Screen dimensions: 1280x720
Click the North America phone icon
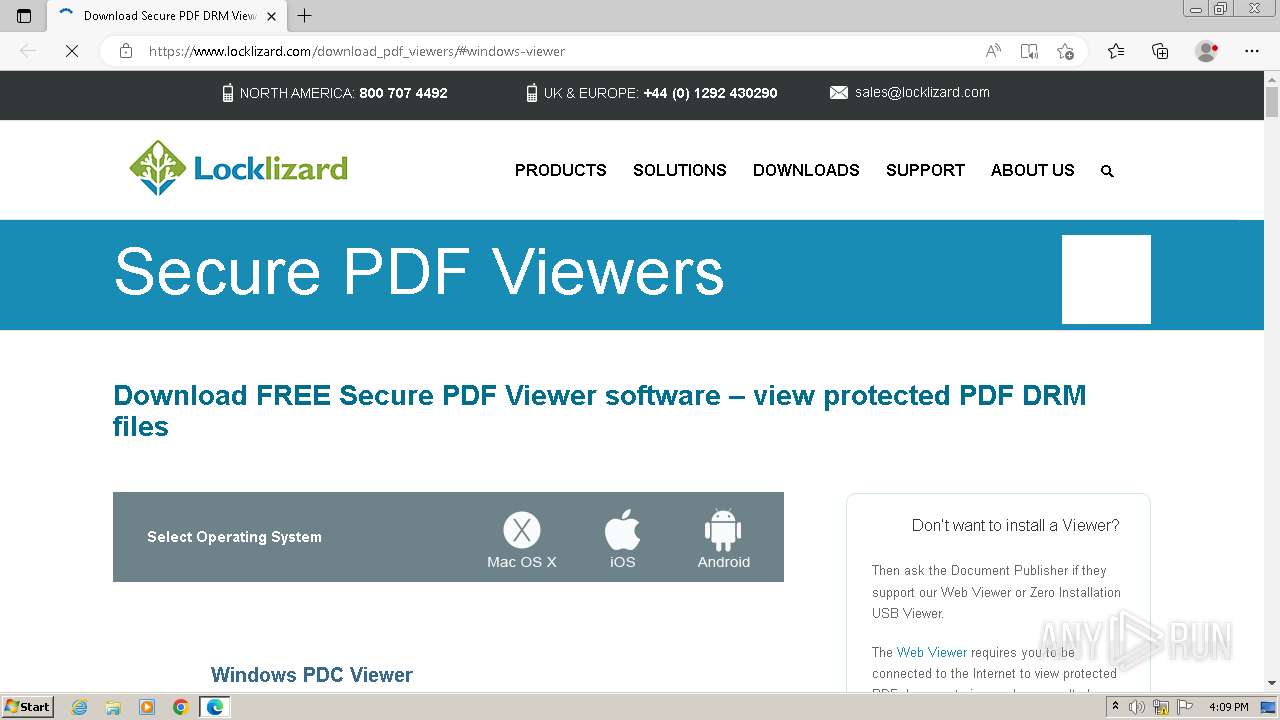[228, 93]
